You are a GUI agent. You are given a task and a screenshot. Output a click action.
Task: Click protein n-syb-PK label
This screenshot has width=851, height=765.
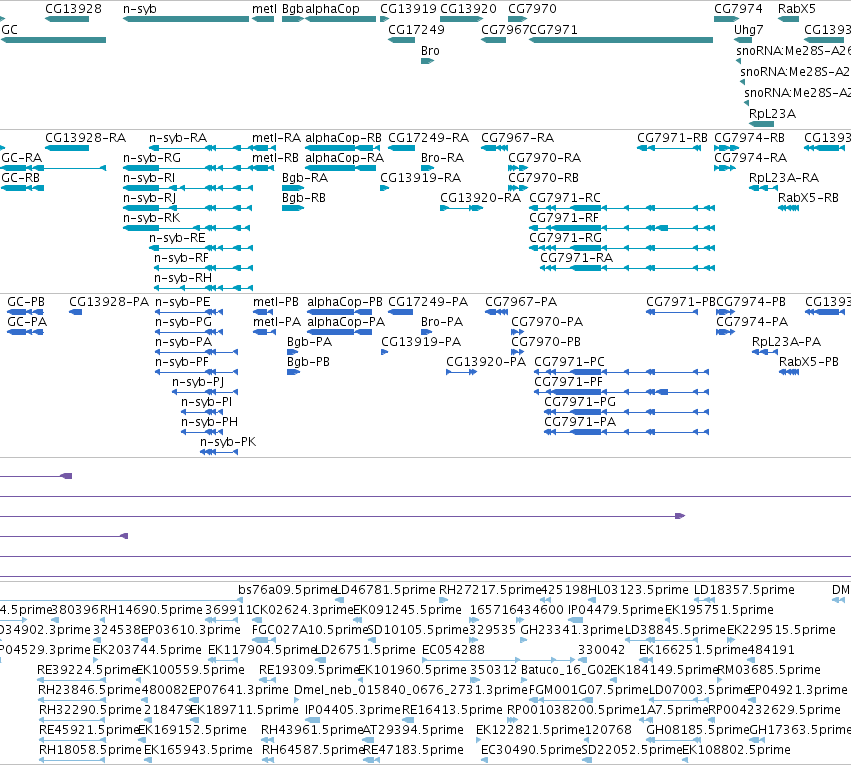point(228,442)
